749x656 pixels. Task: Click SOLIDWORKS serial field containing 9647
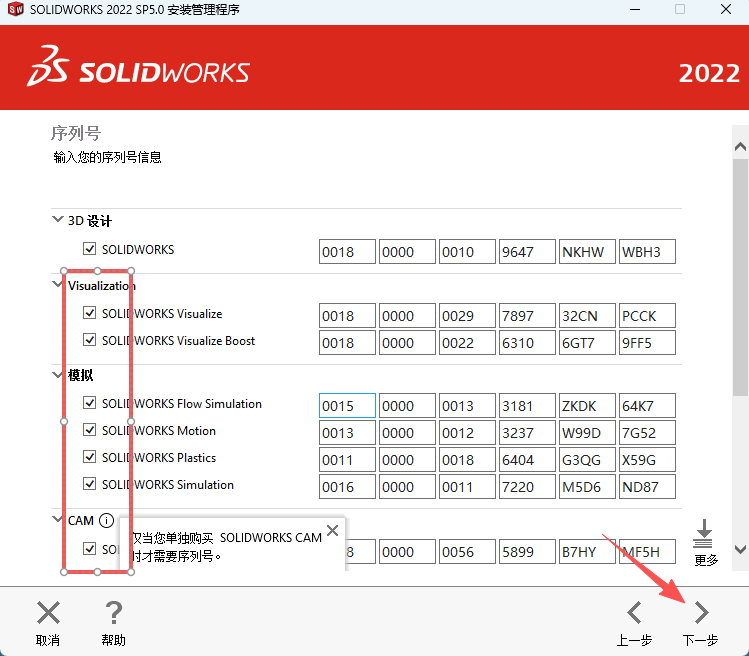[x=527, y=252]
